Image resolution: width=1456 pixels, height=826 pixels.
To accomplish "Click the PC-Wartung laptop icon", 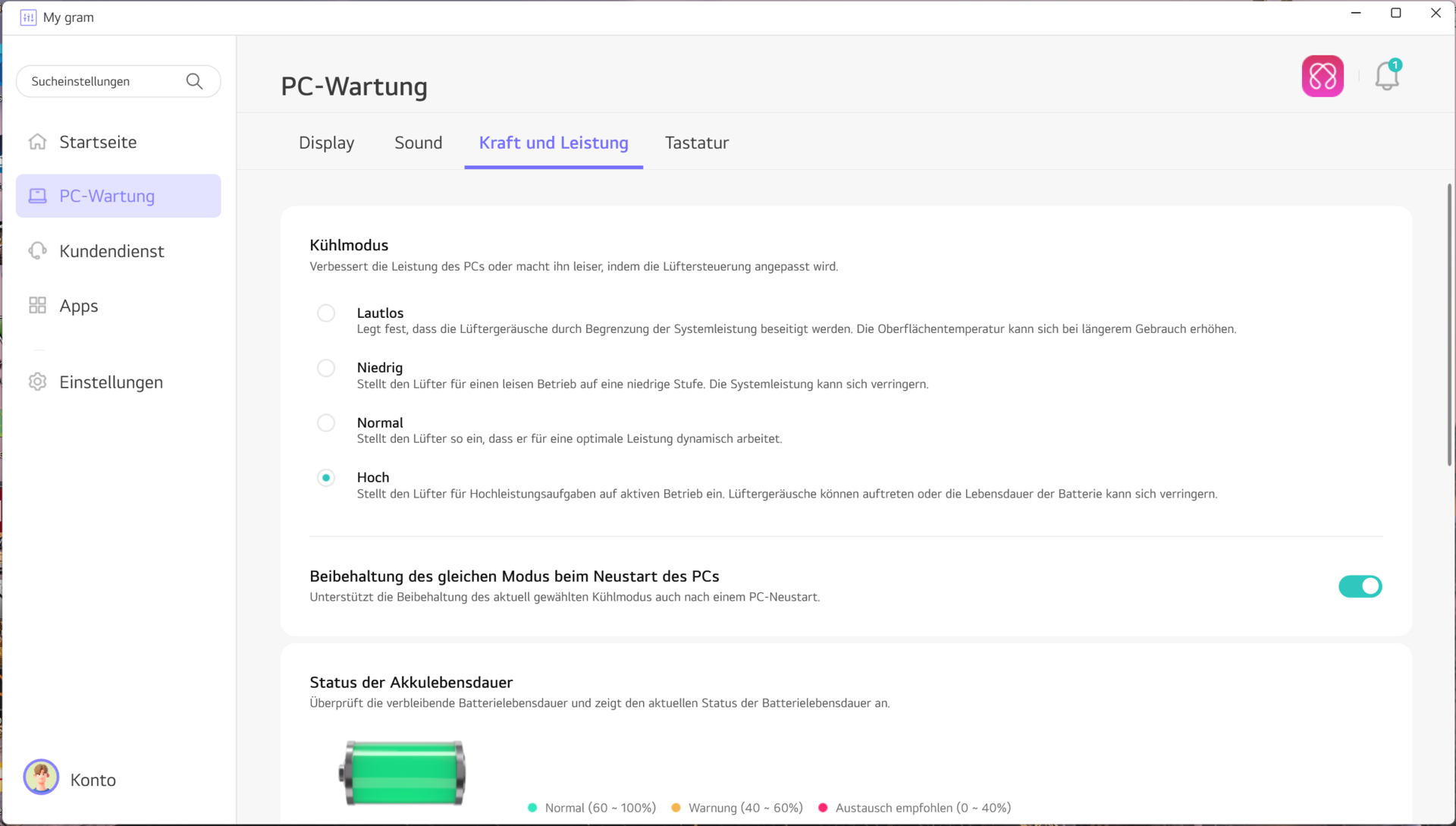I will pos(37,196).
